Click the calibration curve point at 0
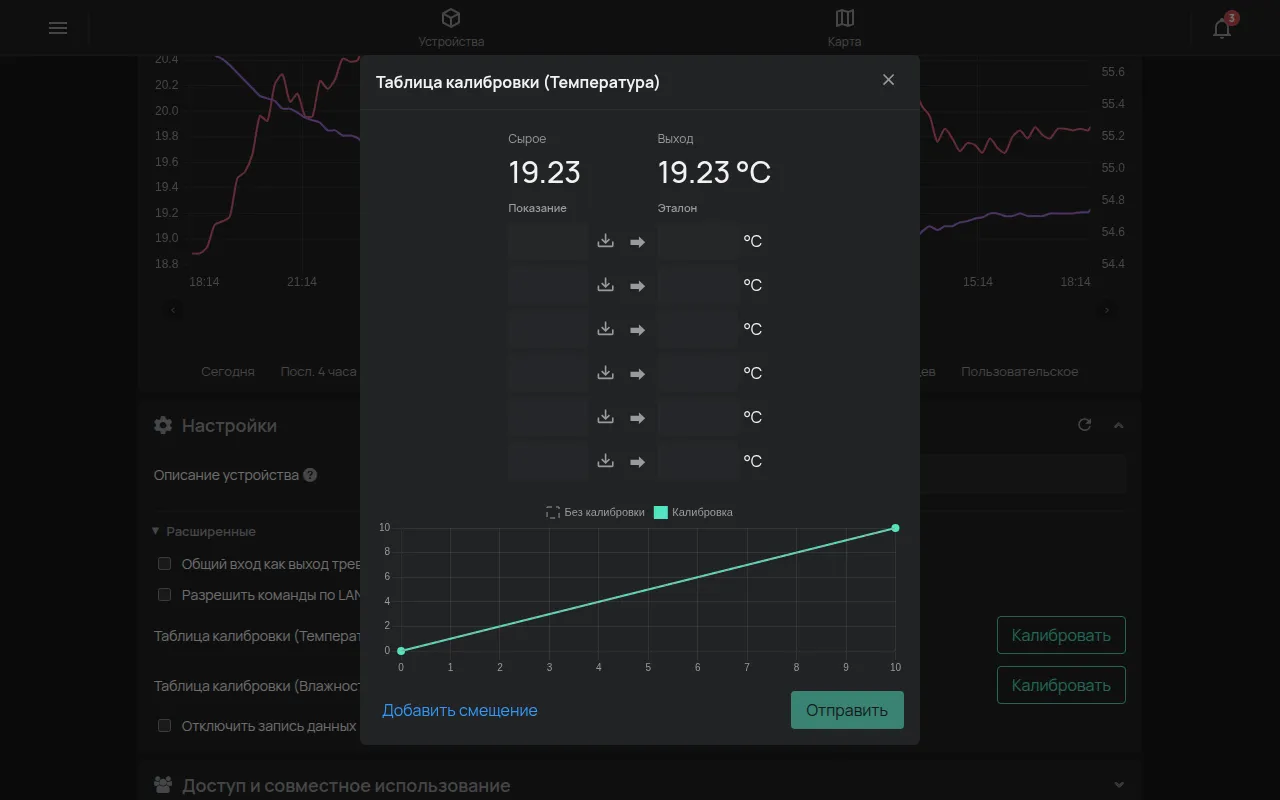1280x800 pixels. click(x=401, y=651)
